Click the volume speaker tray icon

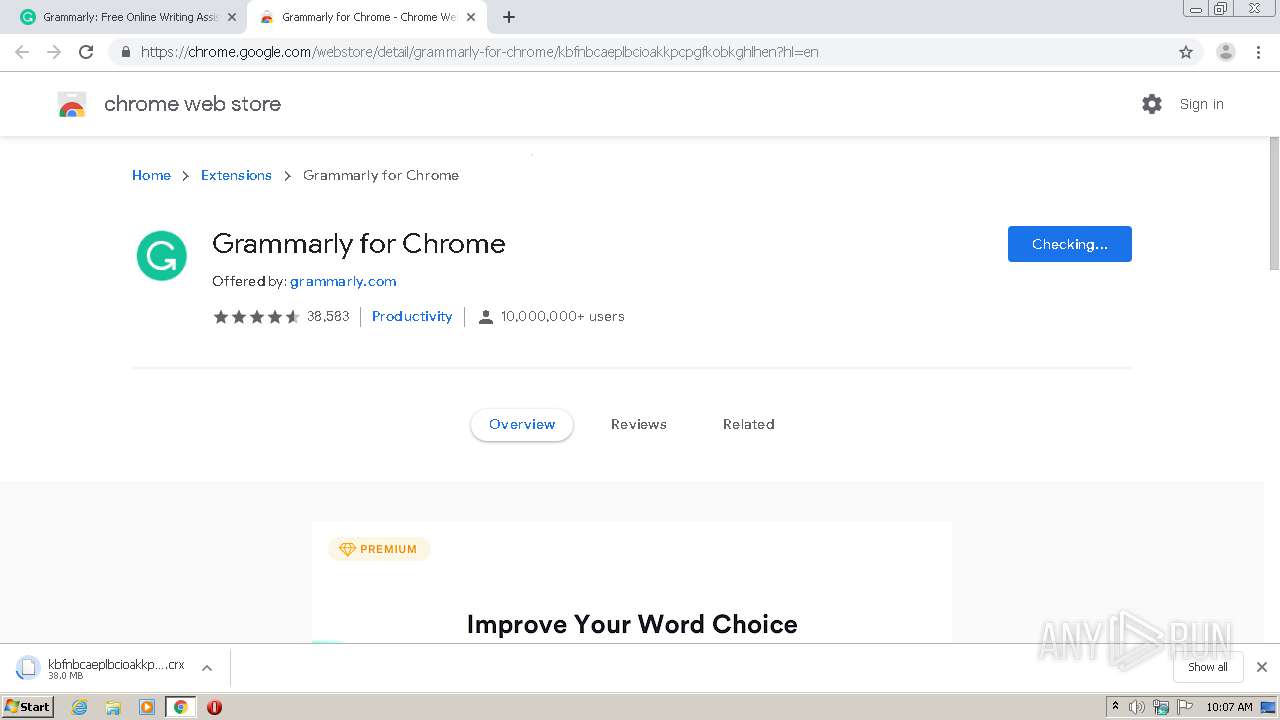(1137, 707)
